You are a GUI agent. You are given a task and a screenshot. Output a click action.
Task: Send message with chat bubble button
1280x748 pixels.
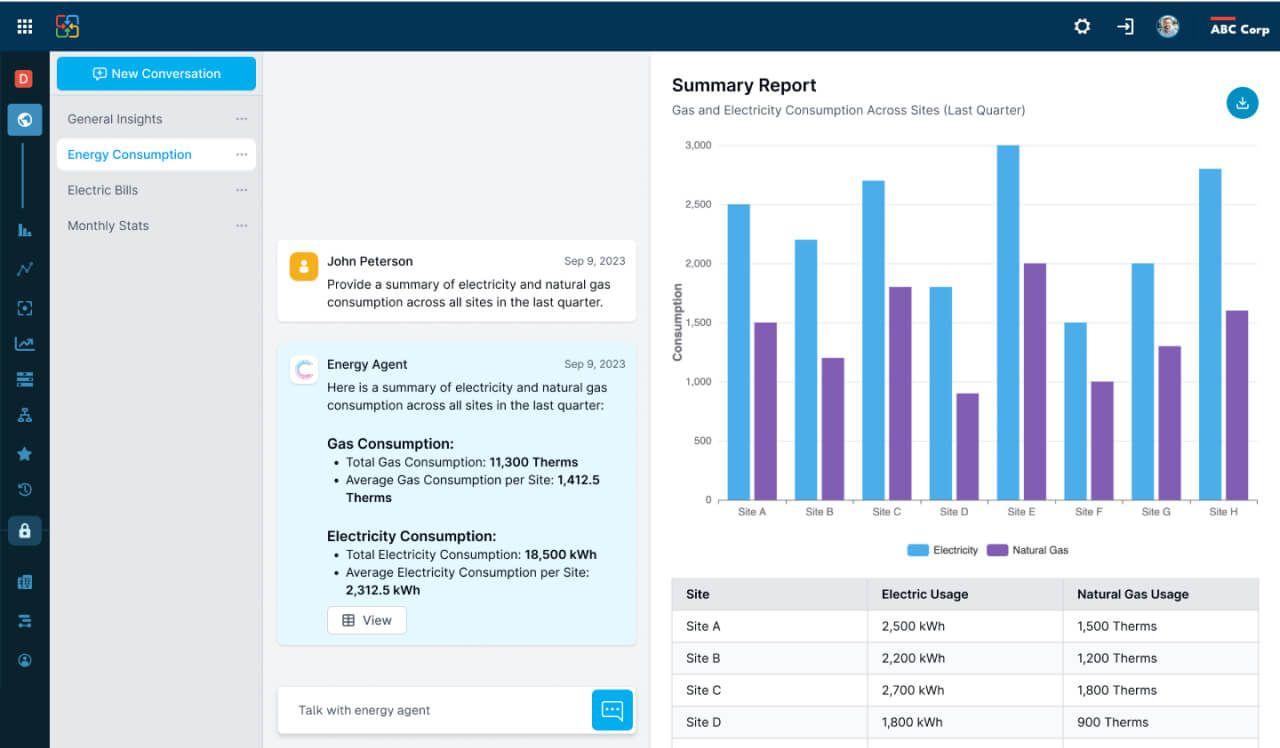click(x=612, y=710)
